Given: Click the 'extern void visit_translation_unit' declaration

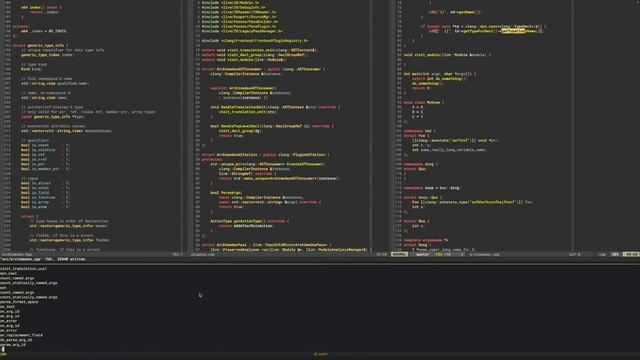Looking at the screenshot, I should click(260, 50).
